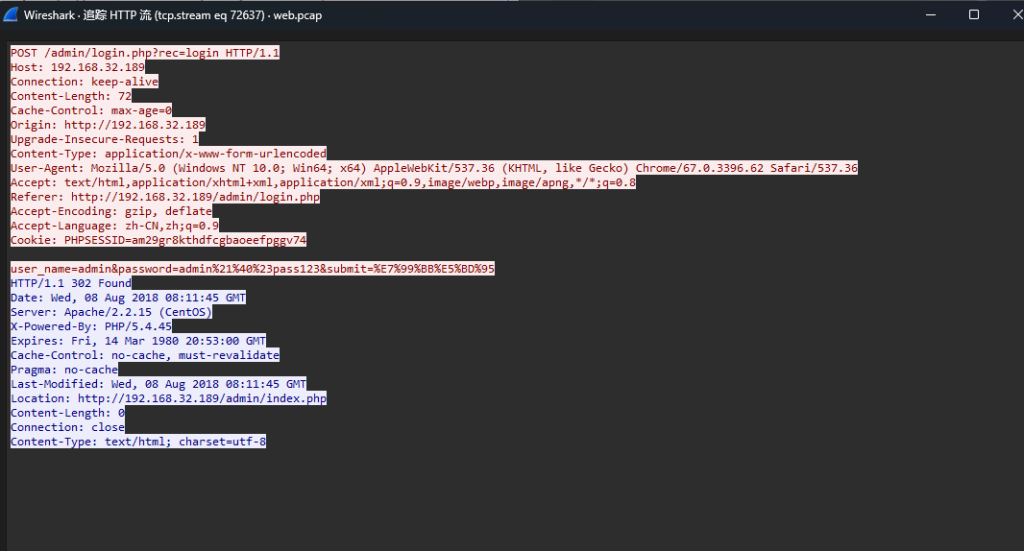This screenshot has height=551, width=1024.
Task: Click the Host: 192.168.32.189 header
Action: click(x=77, y=67)
